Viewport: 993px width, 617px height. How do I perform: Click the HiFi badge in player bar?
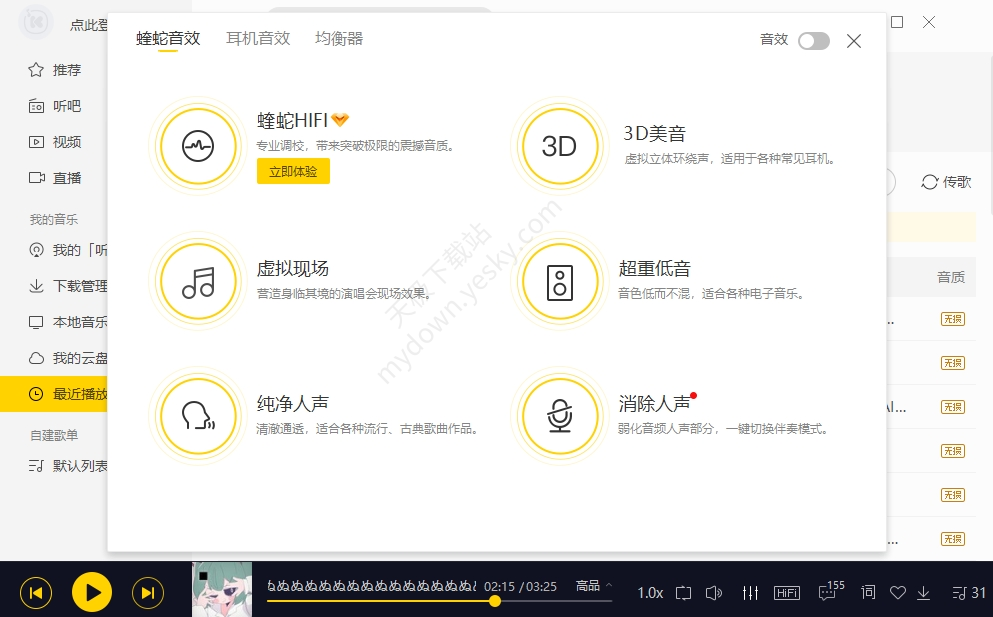787,593
